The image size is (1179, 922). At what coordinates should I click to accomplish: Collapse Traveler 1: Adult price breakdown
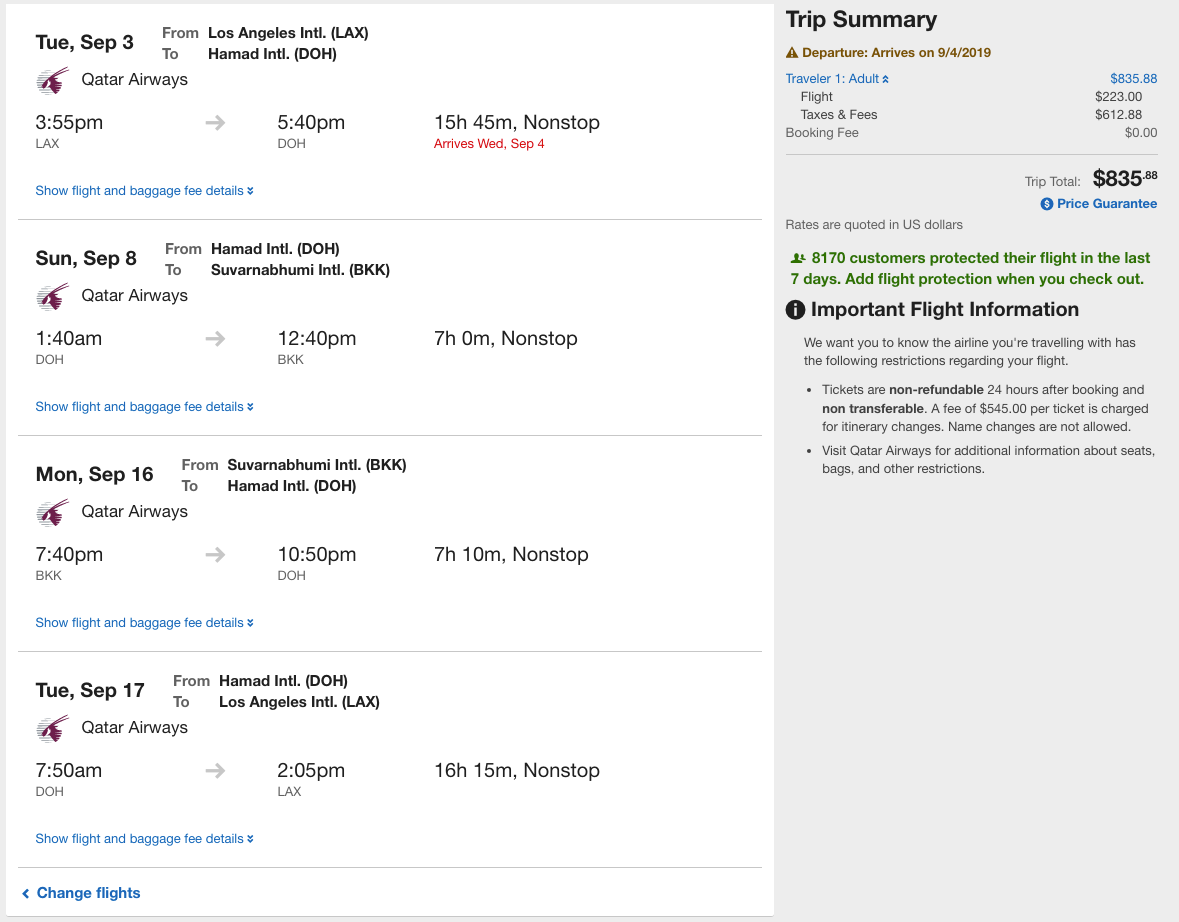(x=837, y=79)
